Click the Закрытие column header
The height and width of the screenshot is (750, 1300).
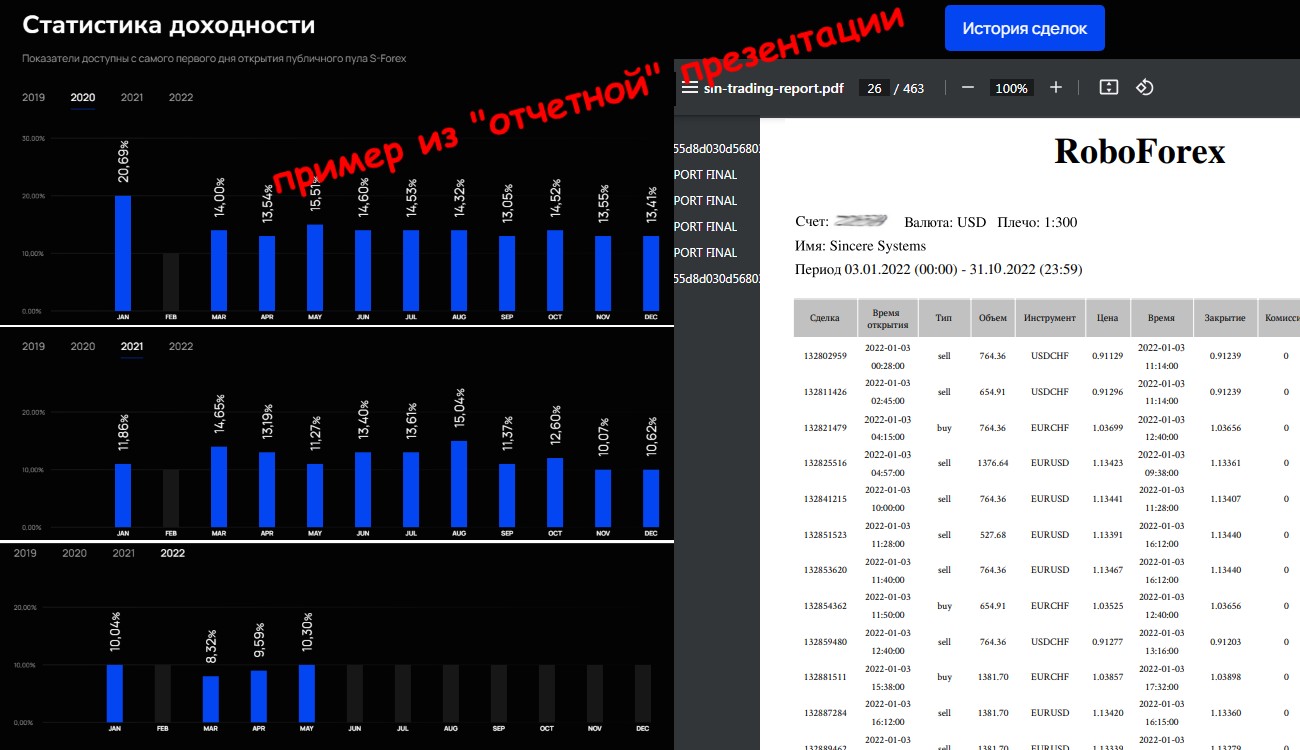tap(1225, 317)
